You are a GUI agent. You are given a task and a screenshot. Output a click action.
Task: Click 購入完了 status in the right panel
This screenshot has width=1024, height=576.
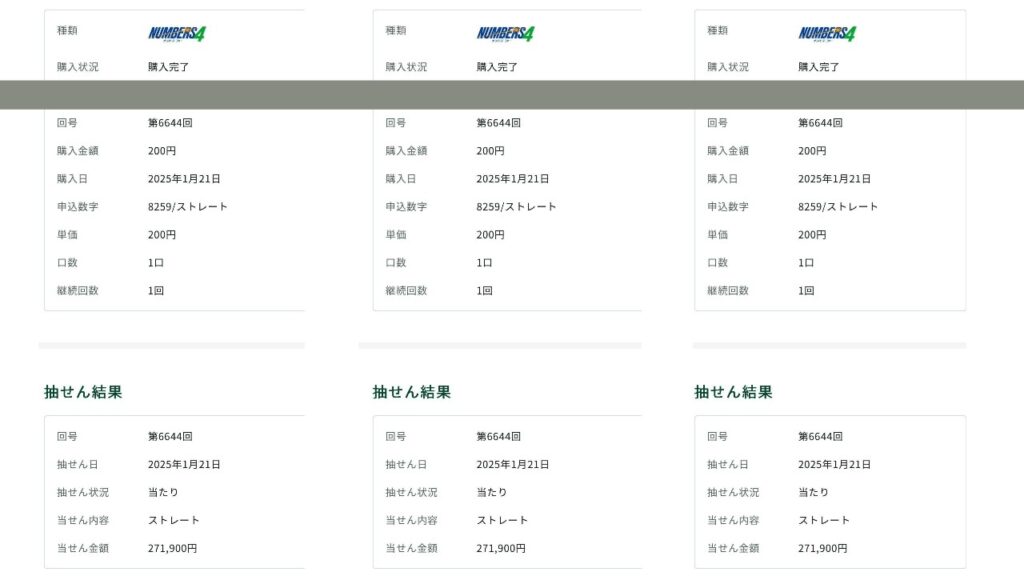tap(818, 67)
